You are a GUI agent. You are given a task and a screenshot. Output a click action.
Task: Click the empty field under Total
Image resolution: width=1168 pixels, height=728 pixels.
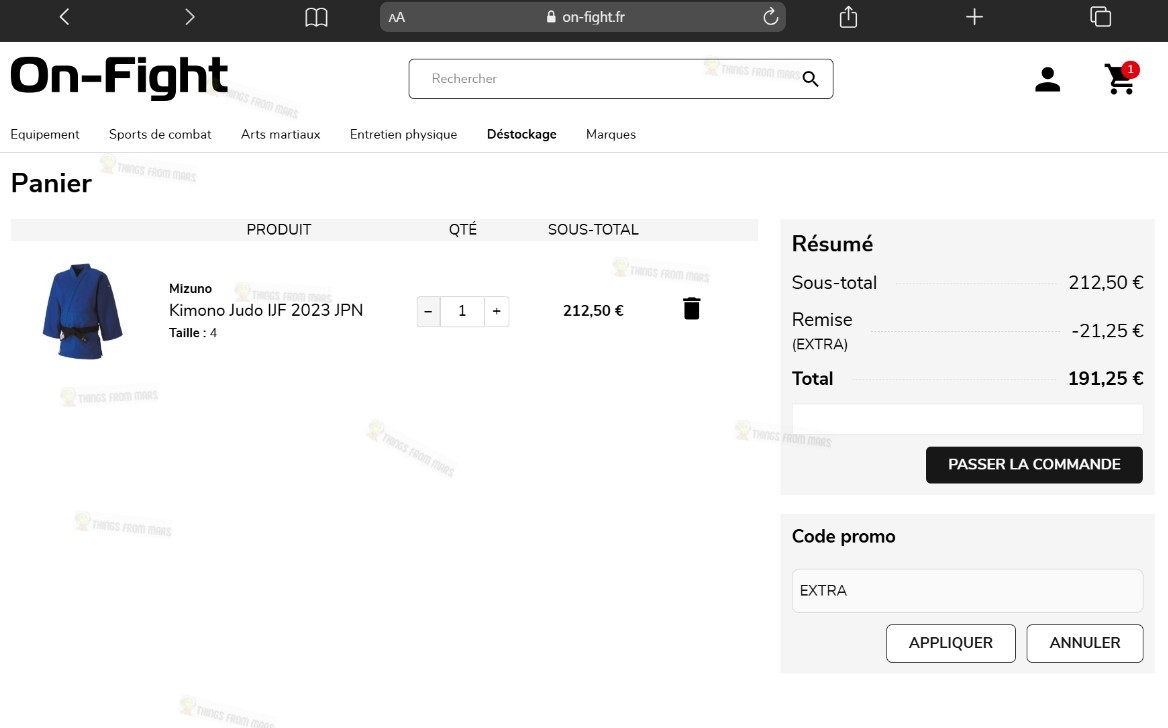[x=967, y=419]
